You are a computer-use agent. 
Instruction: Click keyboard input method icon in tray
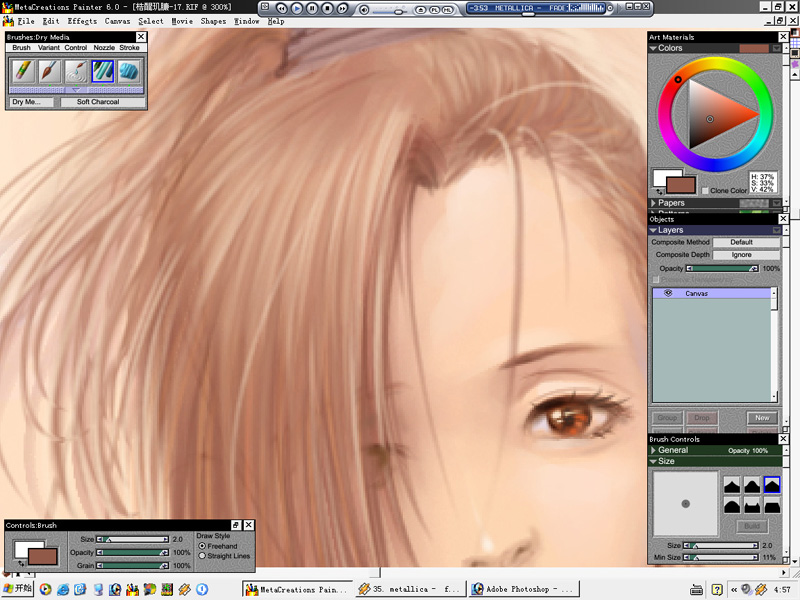point(696,590)
